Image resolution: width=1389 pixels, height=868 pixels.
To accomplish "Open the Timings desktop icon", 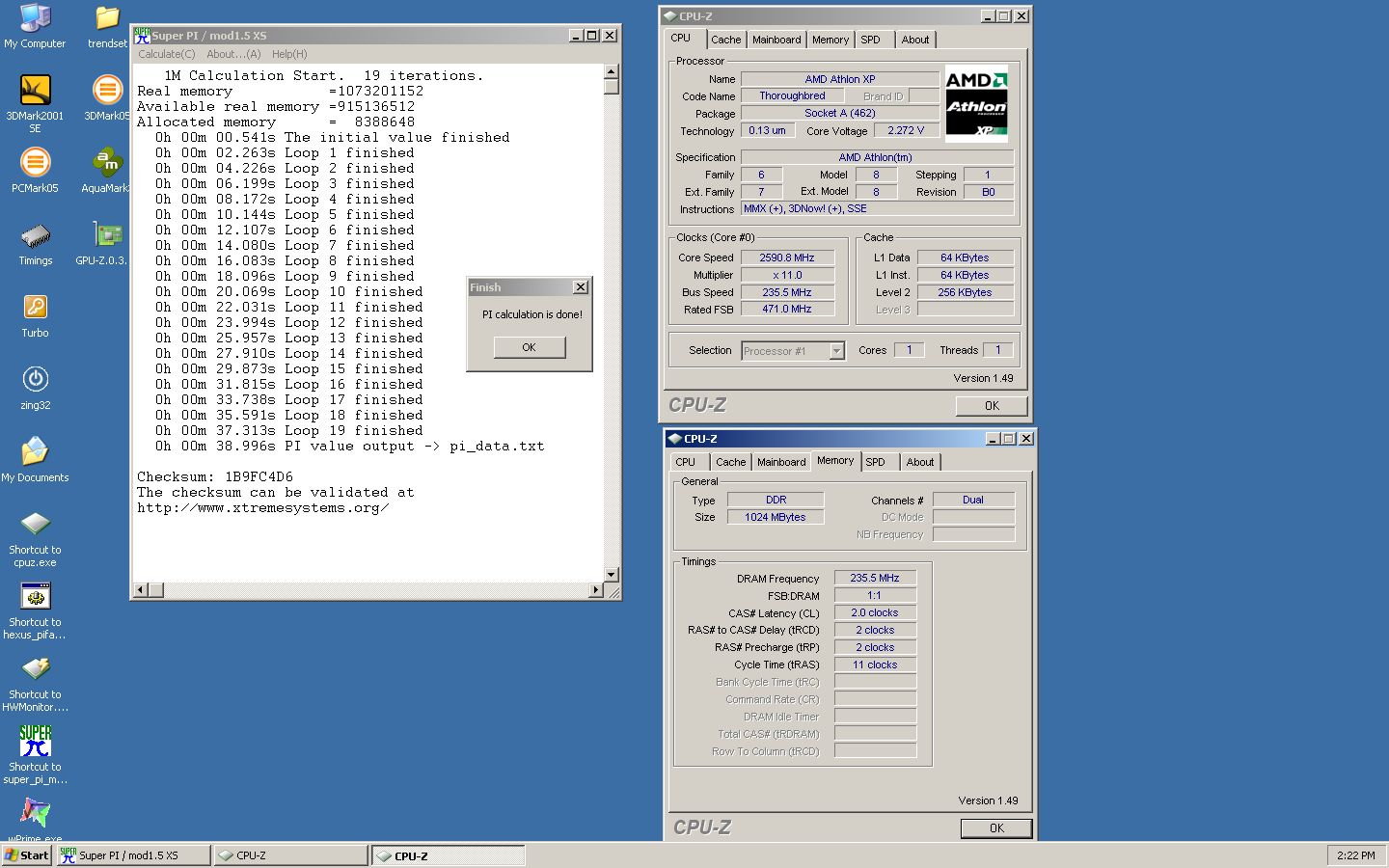I will pyautogui.click(x=35, y=242).
